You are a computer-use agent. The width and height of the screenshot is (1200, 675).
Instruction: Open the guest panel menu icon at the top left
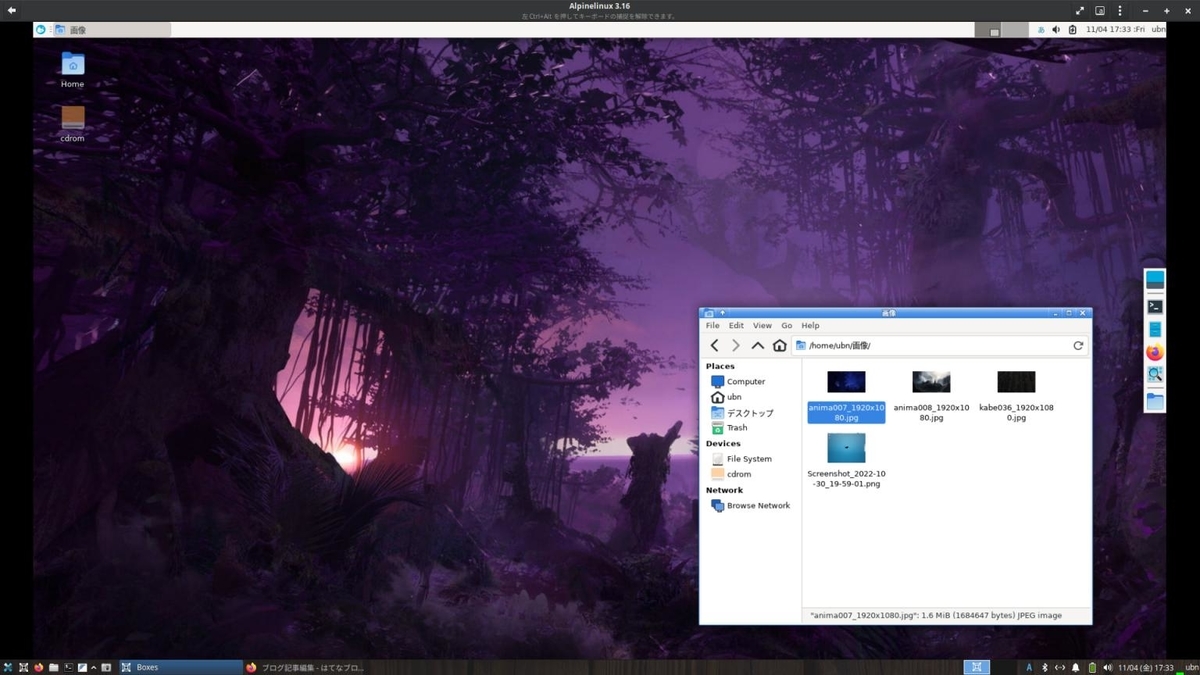(41, 30)
